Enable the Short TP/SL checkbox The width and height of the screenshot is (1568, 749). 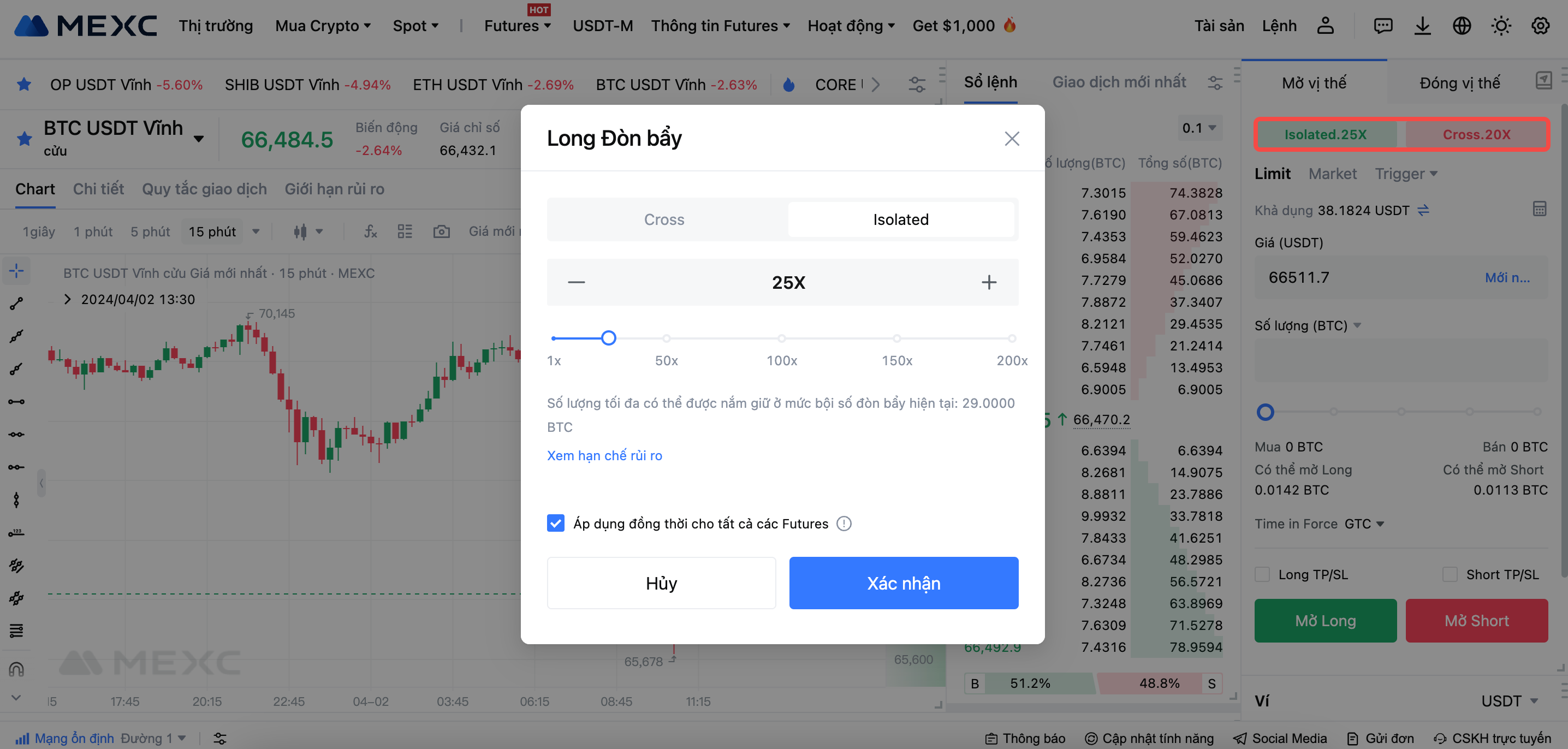(1450, 574)
